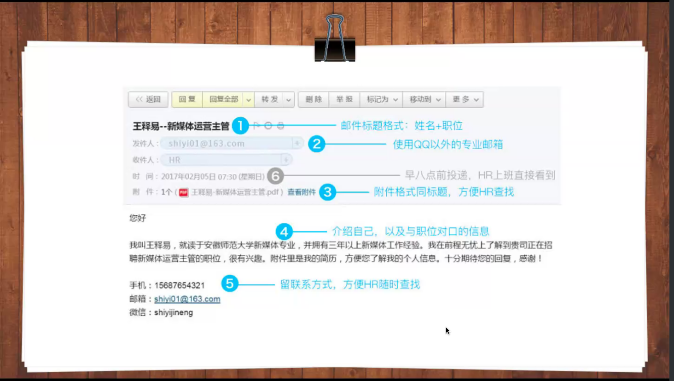Image resolution: width=674 pixels, height=381 pixels.
Task: Click the gray number 6 circle marker
Action: (275, 175)
